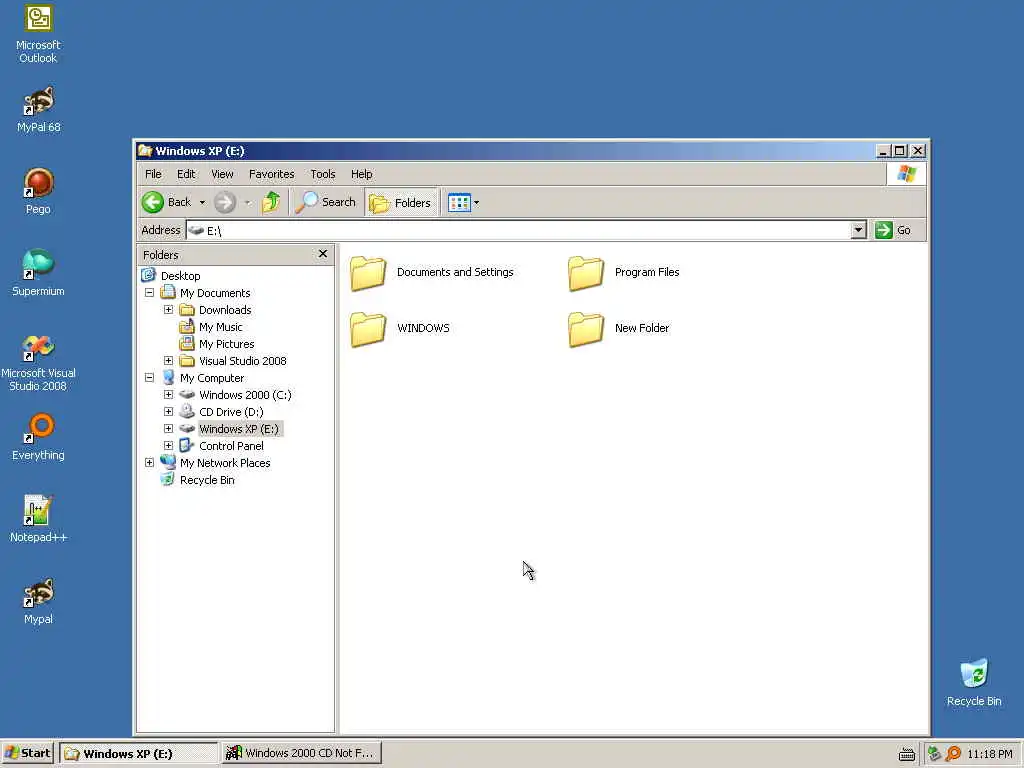Click the Views toolbar icon
Viewport: 1024px width, 768px height.
[x=459, y=202]
